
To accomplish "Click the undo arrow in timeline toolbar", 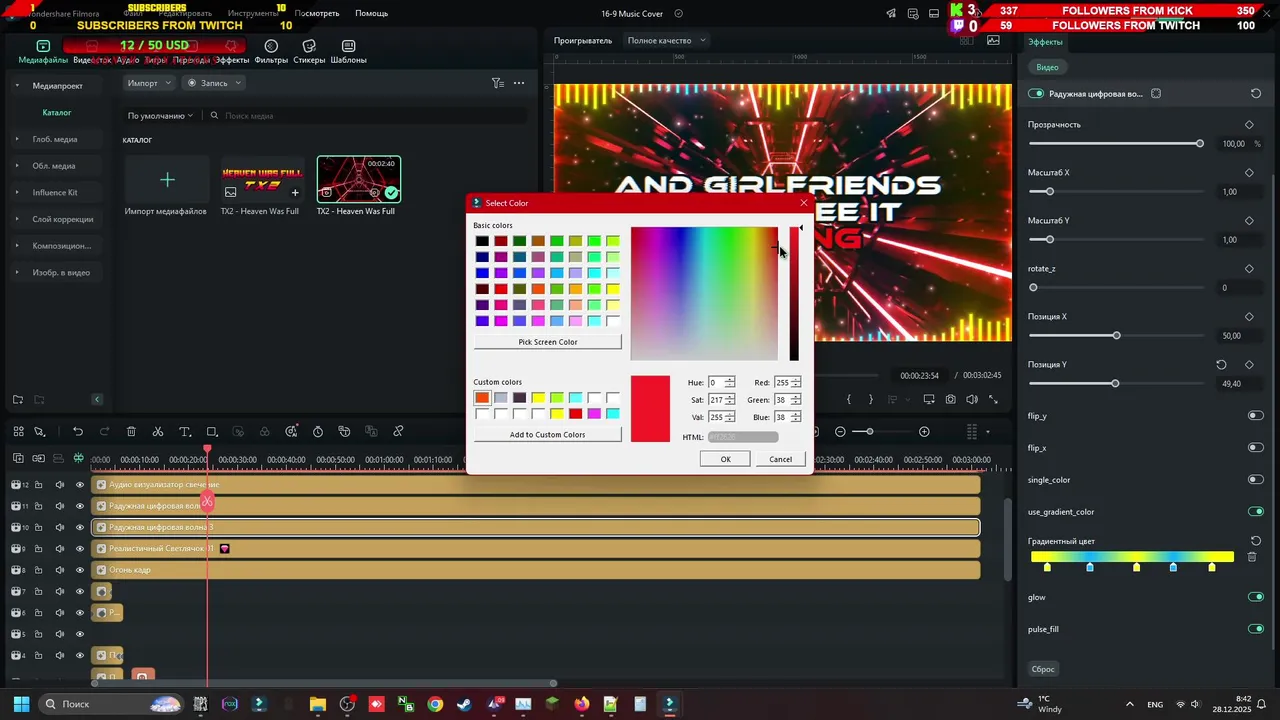I will [x=78, y=432].
